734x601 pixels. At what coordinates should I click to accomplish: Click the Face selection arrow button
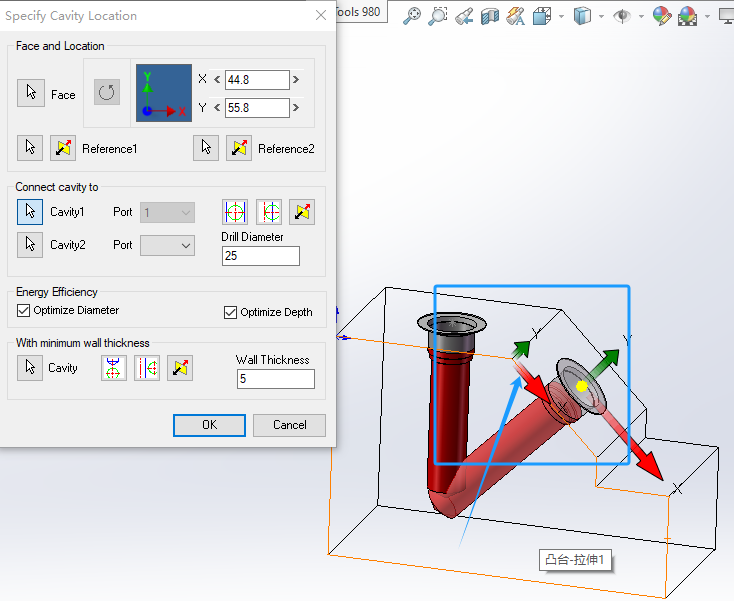click(31, 93)
